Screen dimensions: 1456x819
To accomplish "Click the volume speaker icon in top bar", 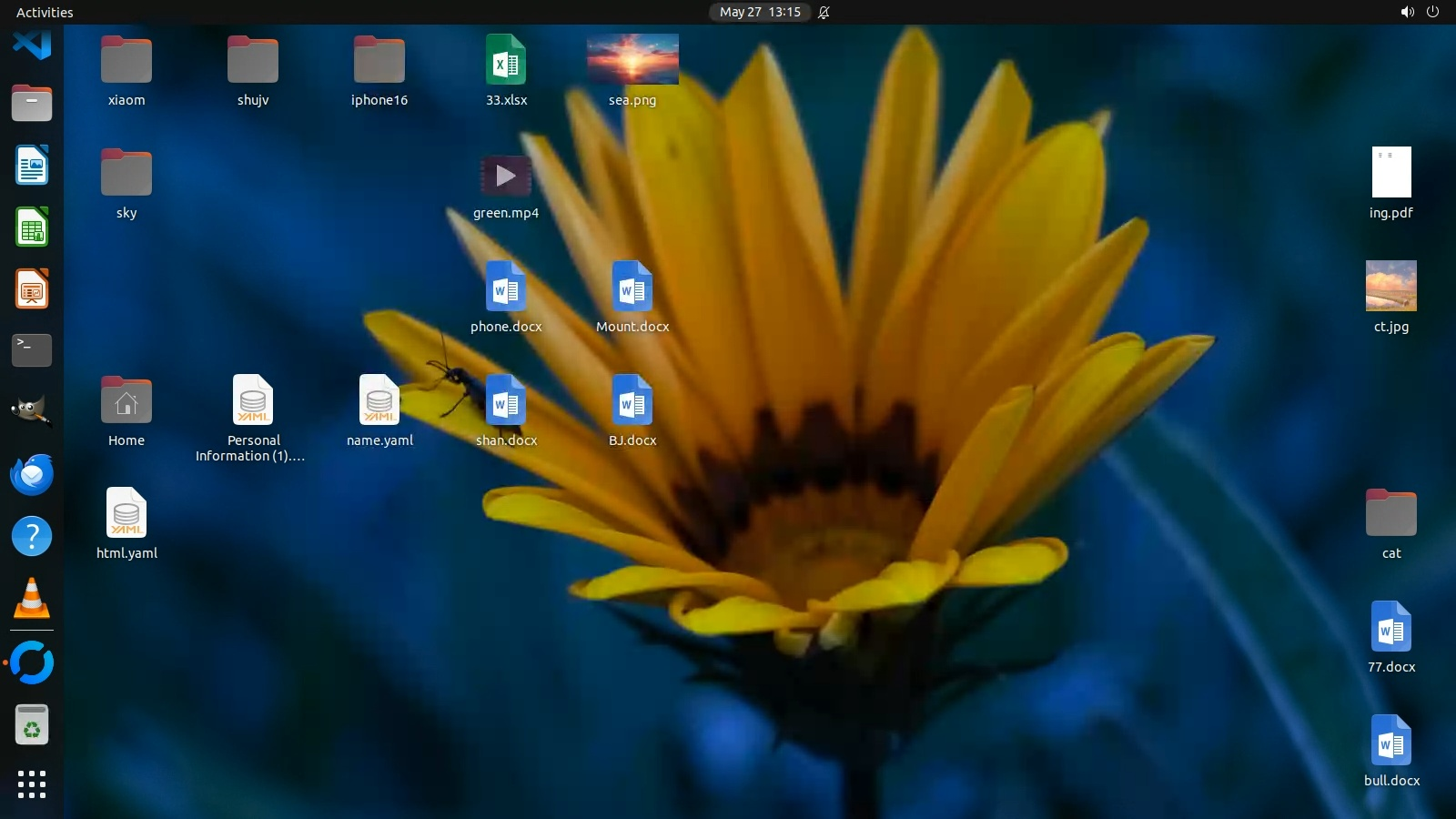I will coord(1407,12).
